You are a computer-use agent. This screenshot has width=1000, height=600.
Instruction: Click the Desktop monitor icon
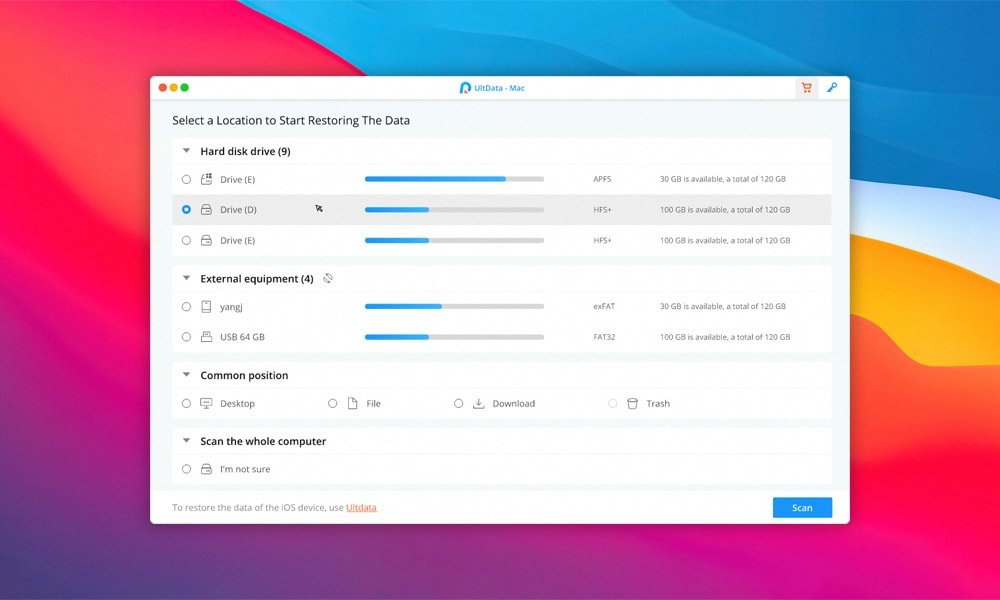[206, 403]
